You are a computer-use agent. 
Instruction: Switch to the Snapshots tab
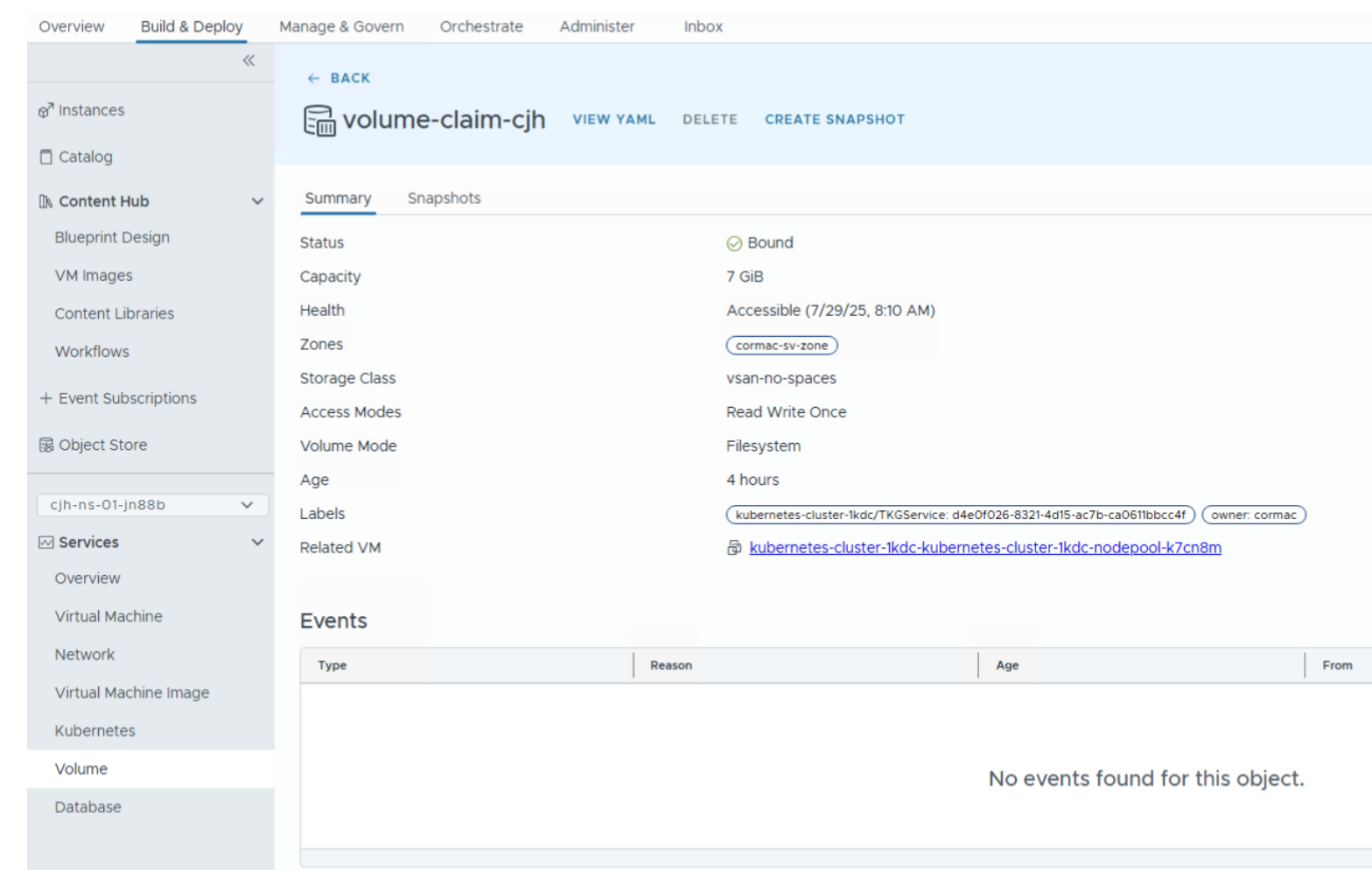(x=444, y=199)
